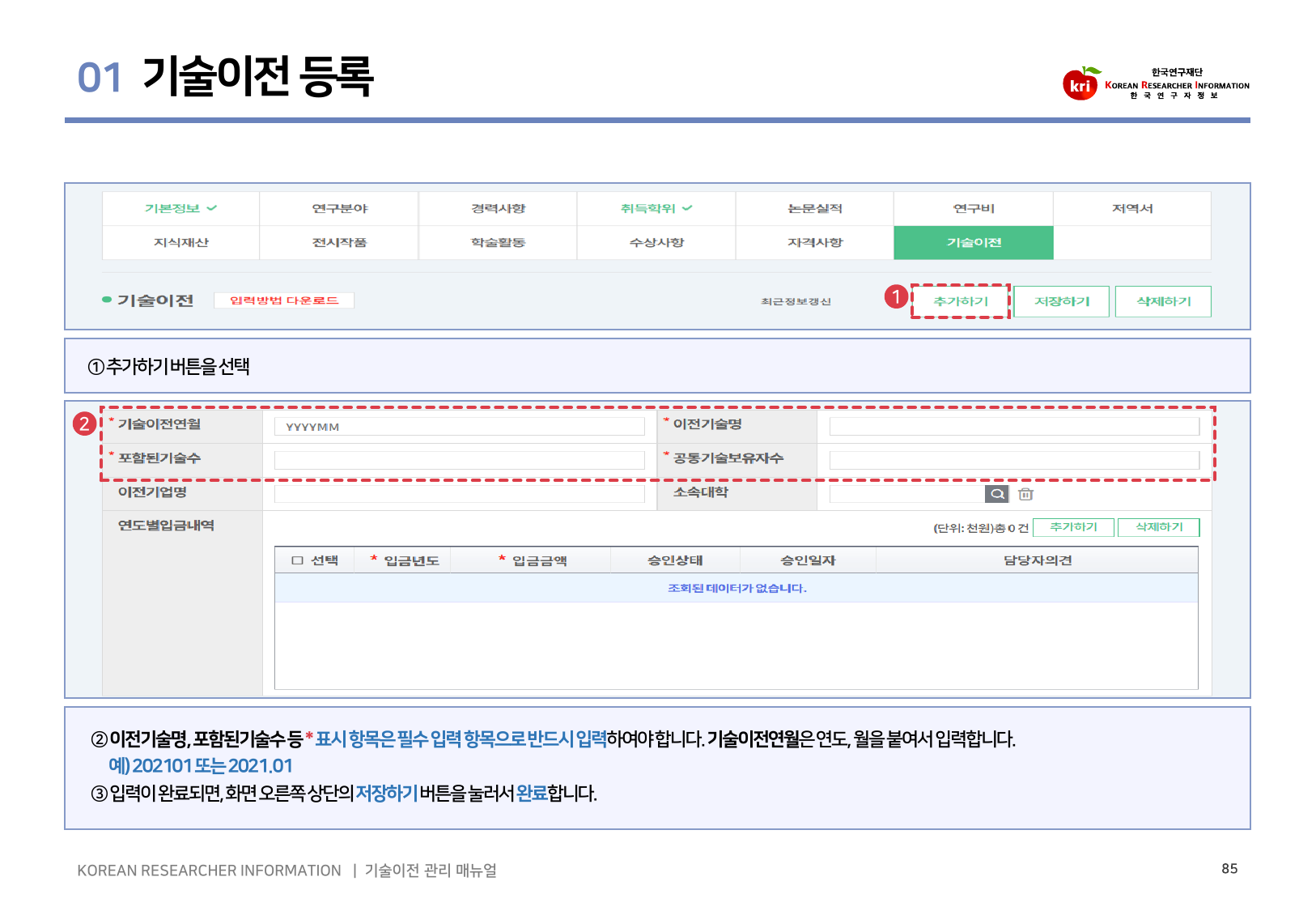This screenshot has height=911, width=1316.
Task: Click the top 삭제하기 button
Action: pos(1163,301)
